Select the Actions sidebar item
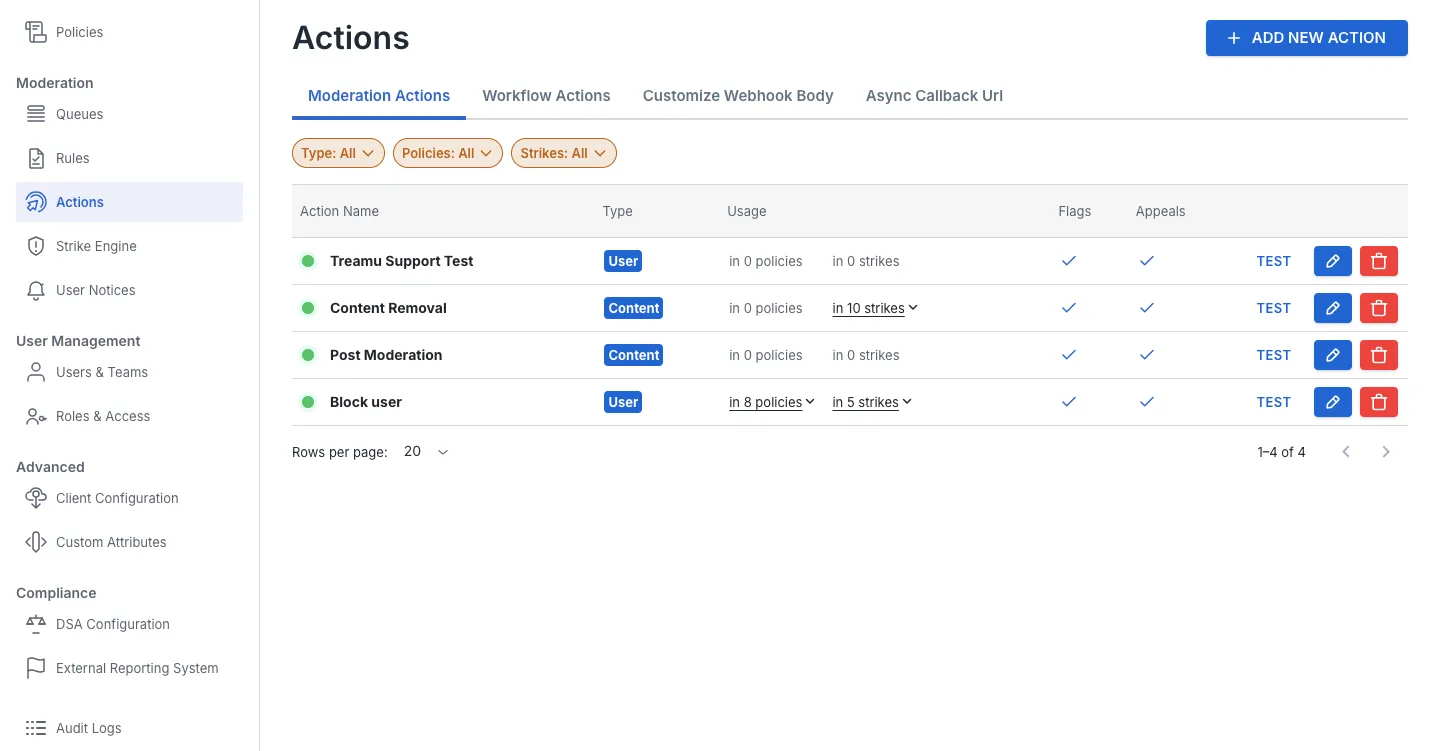1436x751 pixels. [x=129, y=202]
